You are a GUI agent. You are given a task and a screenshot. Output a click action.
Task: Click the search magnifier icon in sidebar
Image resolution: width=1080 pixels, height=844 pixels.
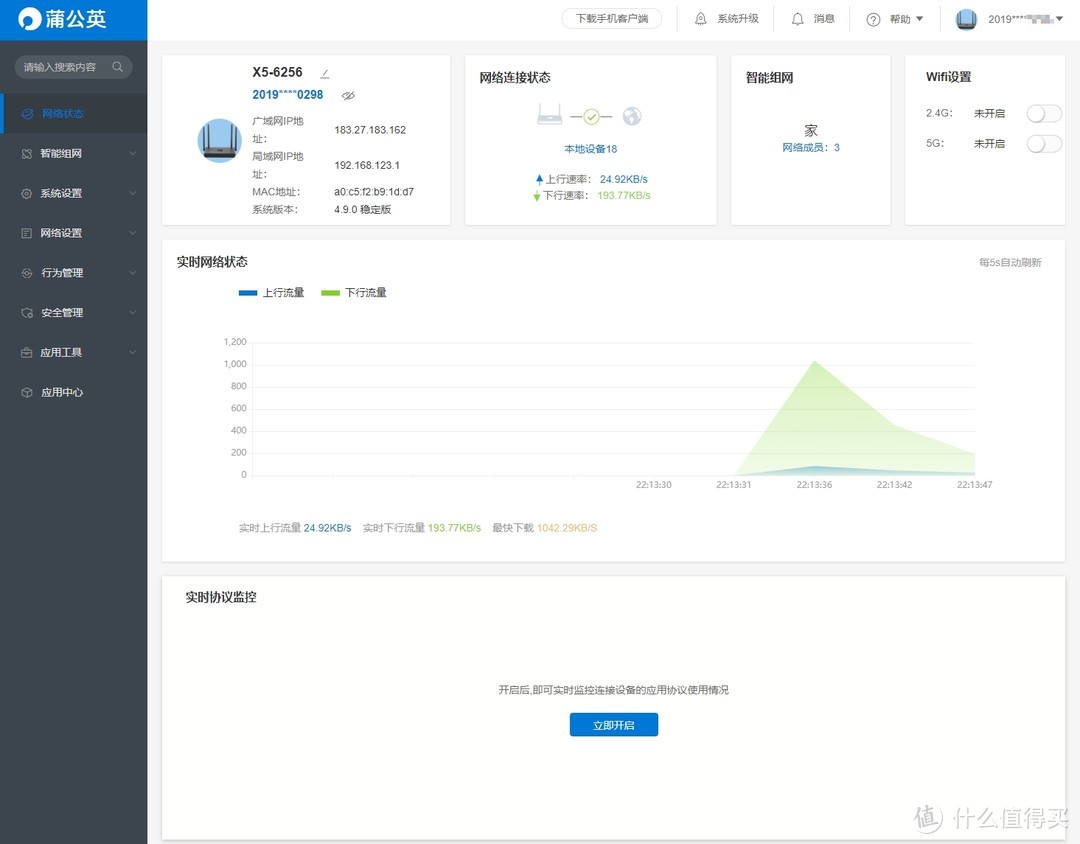(118, 67)
